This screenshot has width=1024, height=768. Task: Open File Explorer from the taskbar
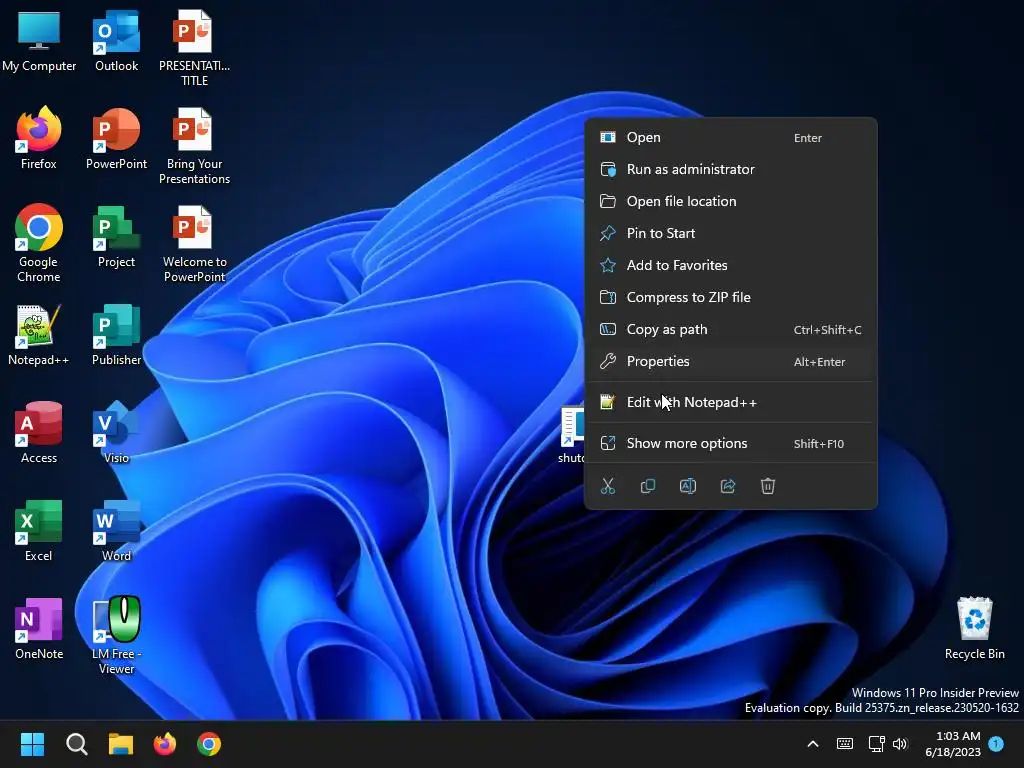(121, 744)
